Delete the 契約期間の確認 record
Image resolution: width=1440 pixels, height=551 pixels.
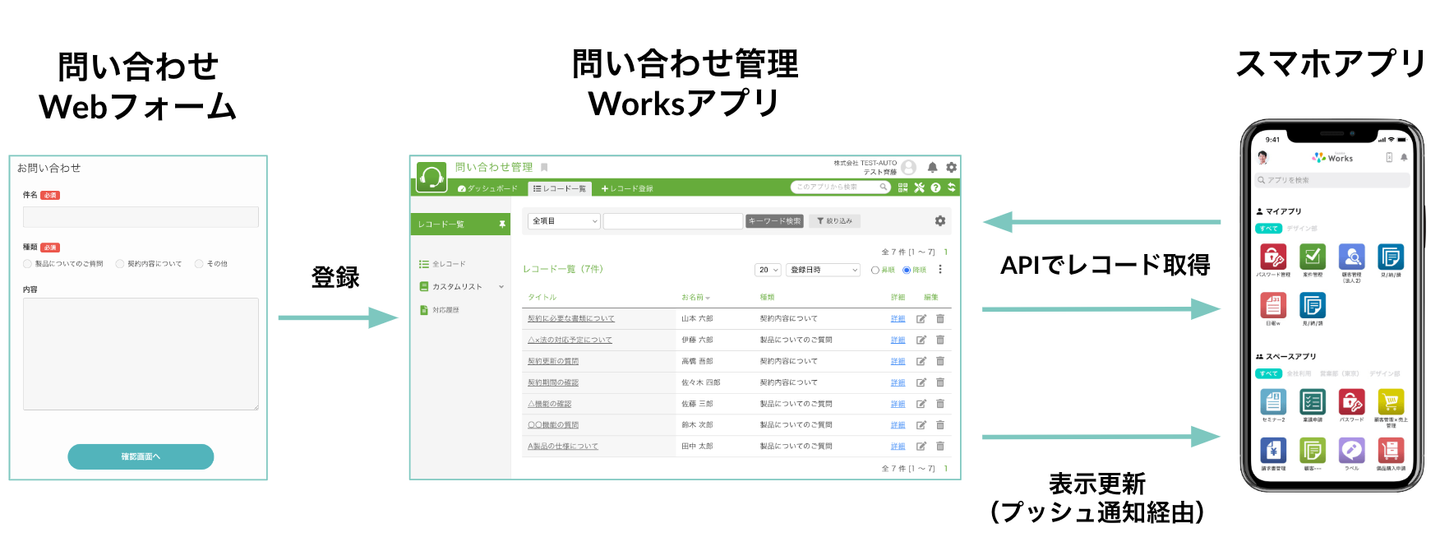pyautogui.click(x=940, y=382)
